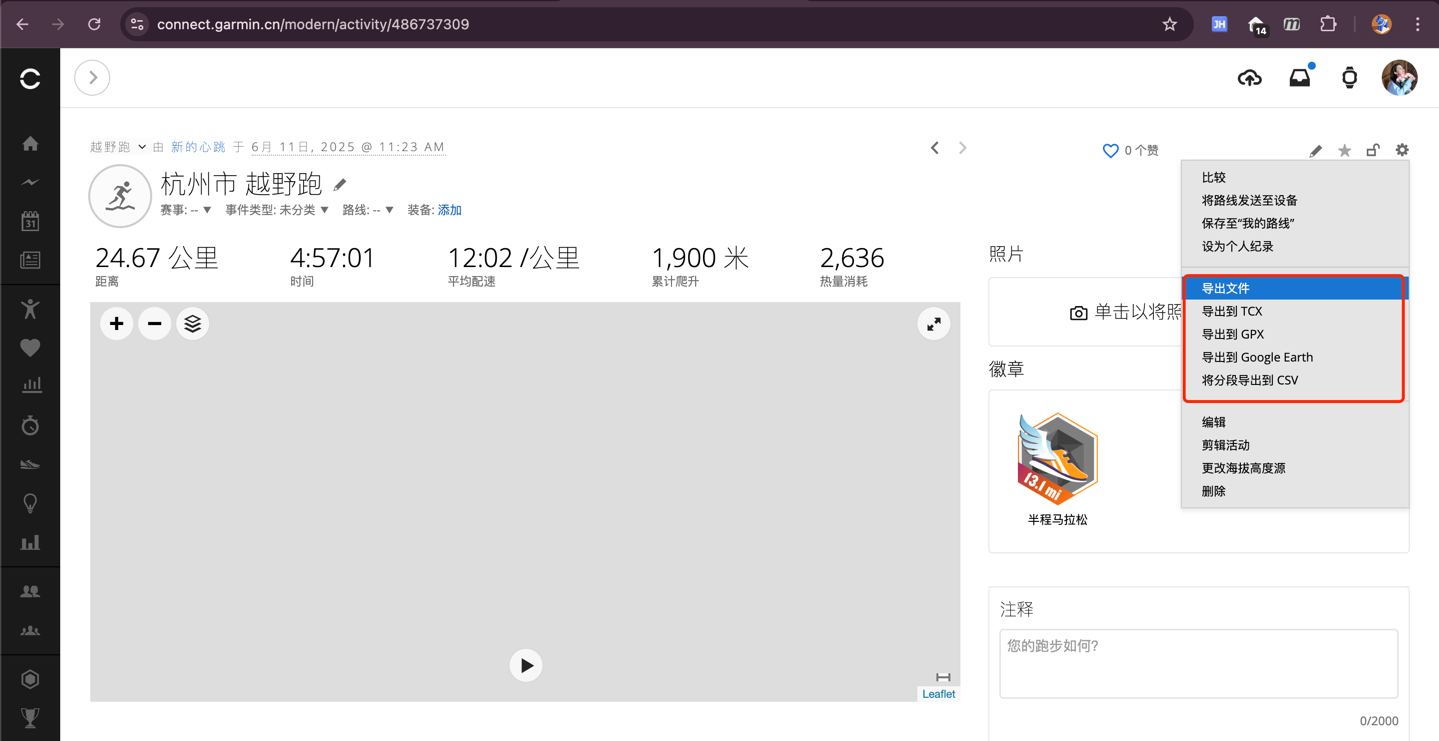Click the upload cloud icon

(x=1249, y=78)
